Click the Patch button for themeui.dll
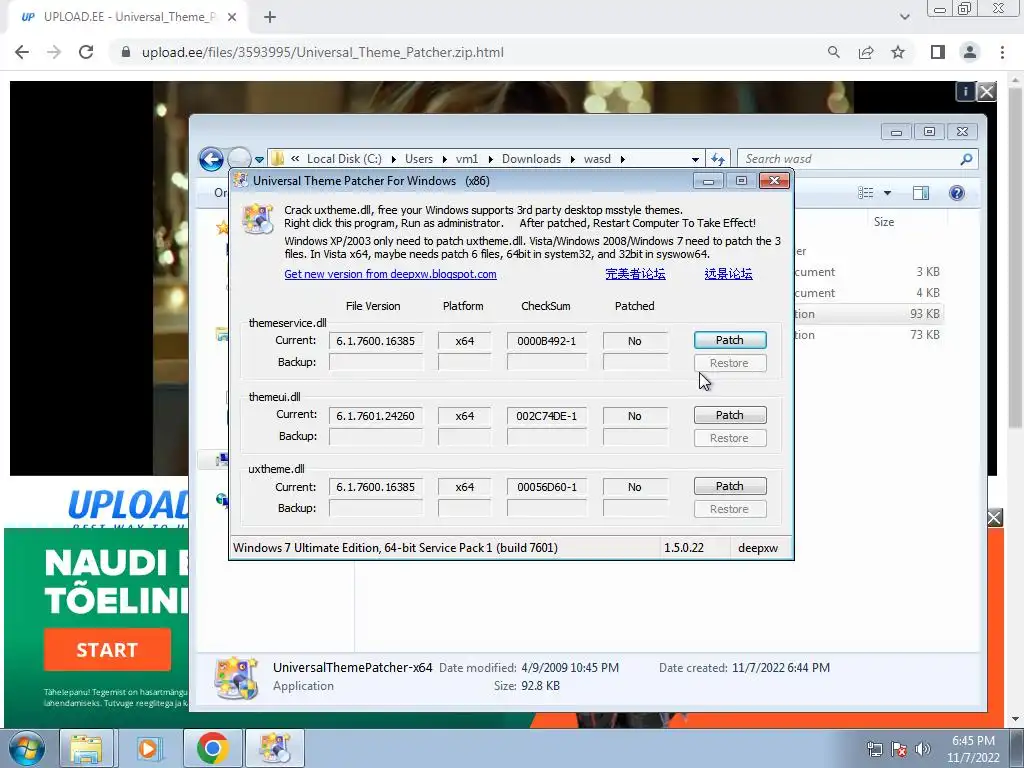The width and height of the screenshot is (1024, 768). point(729,415)
